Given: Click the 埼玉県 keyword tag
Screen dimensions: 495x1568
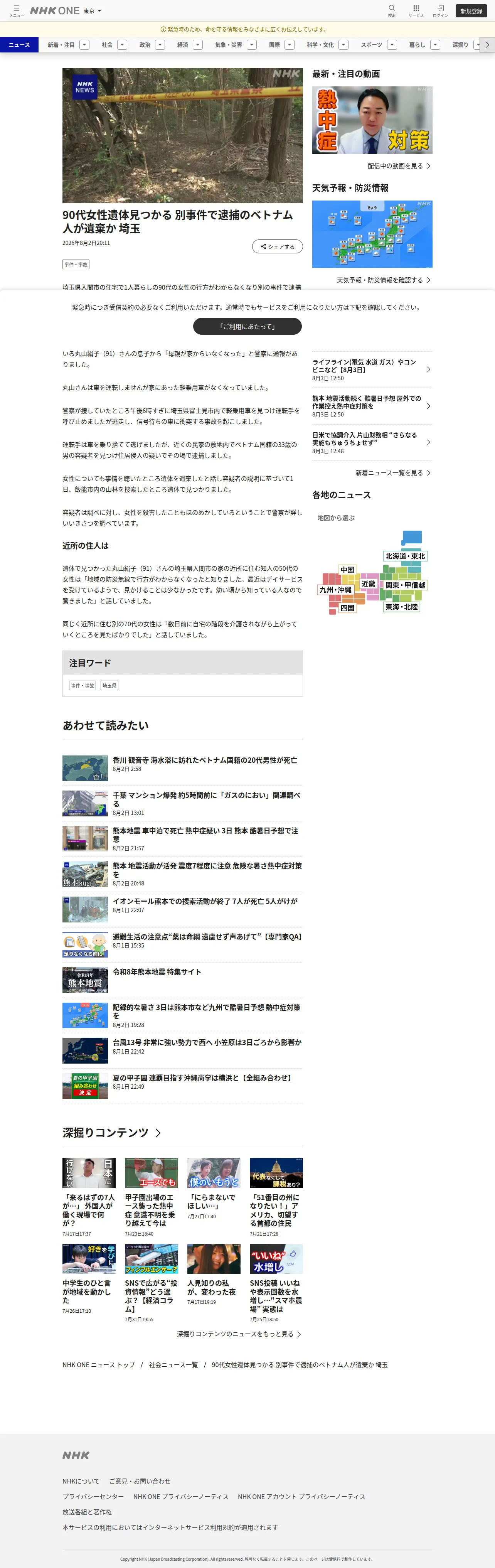Looking at the screenshot, I should click(109, 685).
